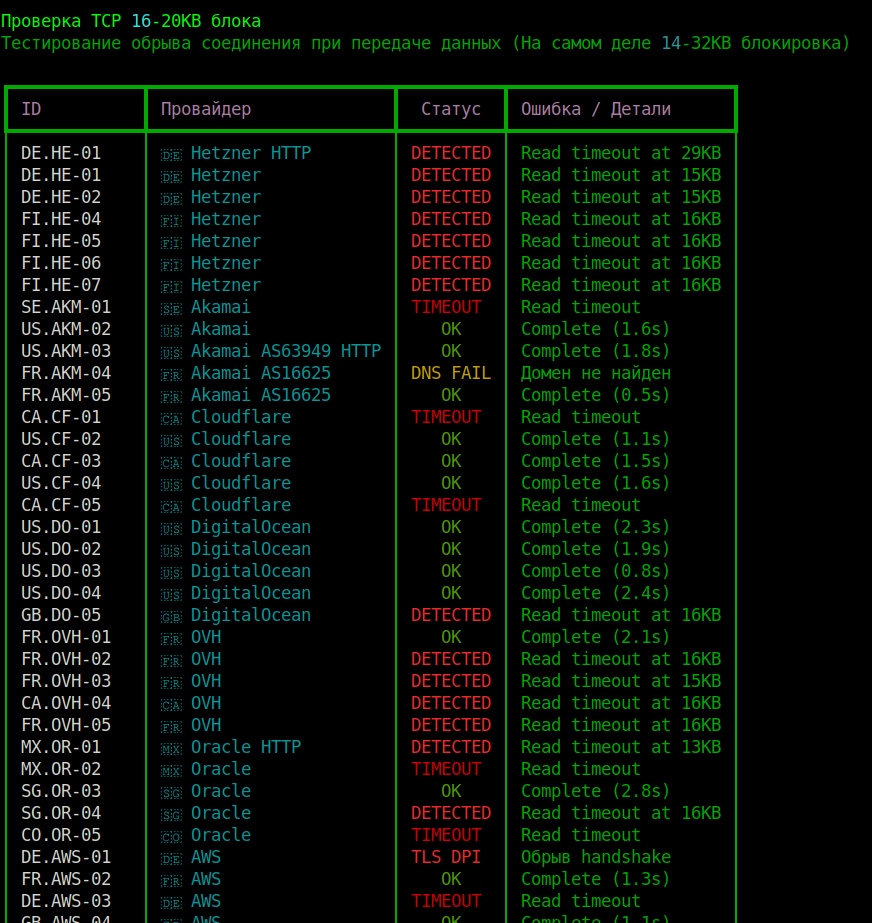This screenshot has width=872, height=923.
Task: Select 'Complete (0.5s)' detail text
Action: 595,395
